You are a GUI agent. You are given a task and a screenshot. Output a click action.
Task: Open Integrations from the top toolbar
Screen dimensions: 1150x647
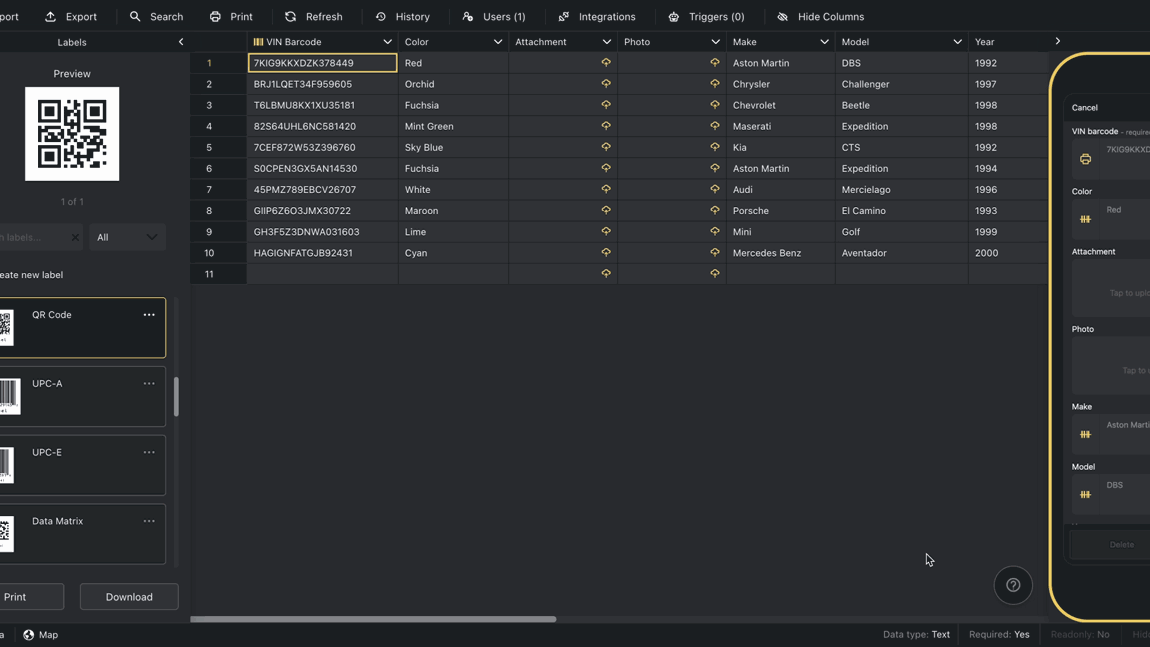pyautogui.click(x=597, y=17)
